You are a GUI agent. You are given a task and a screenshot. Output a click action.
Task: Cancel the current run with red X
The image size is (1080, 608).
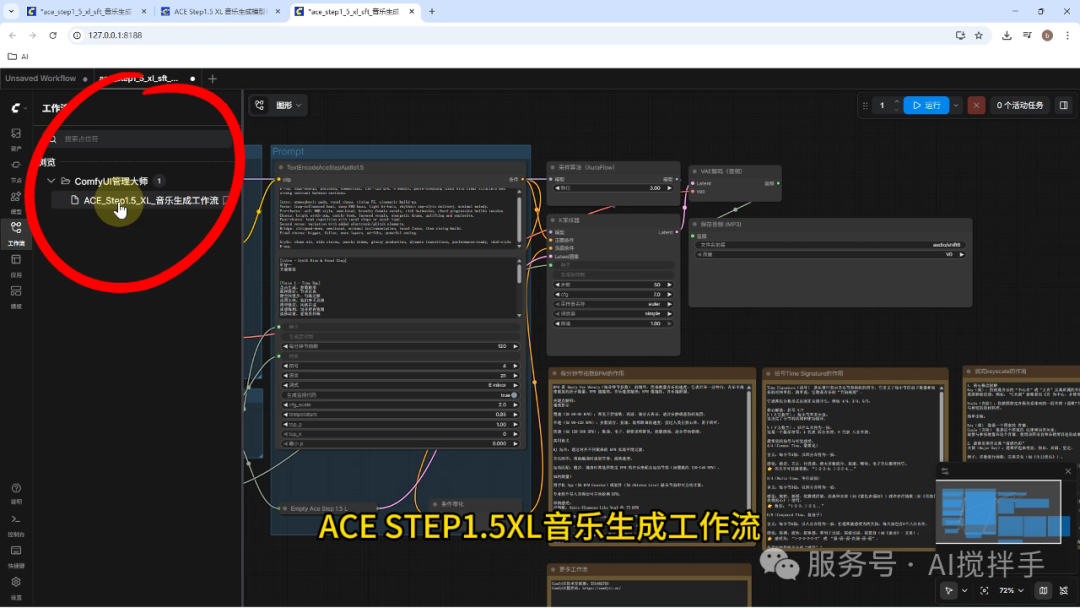pos(976,105)
